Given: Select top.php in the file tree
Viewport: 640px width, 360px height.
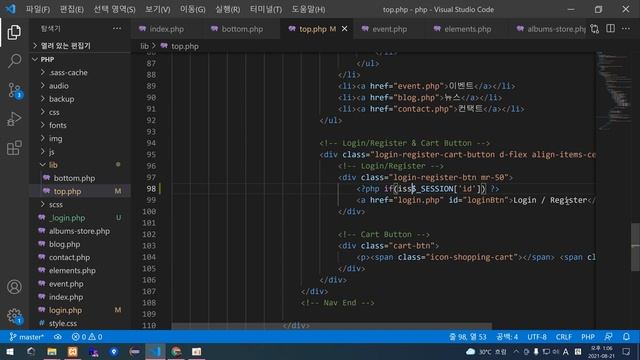Looking at the screenshot, I should click(80, 191).
